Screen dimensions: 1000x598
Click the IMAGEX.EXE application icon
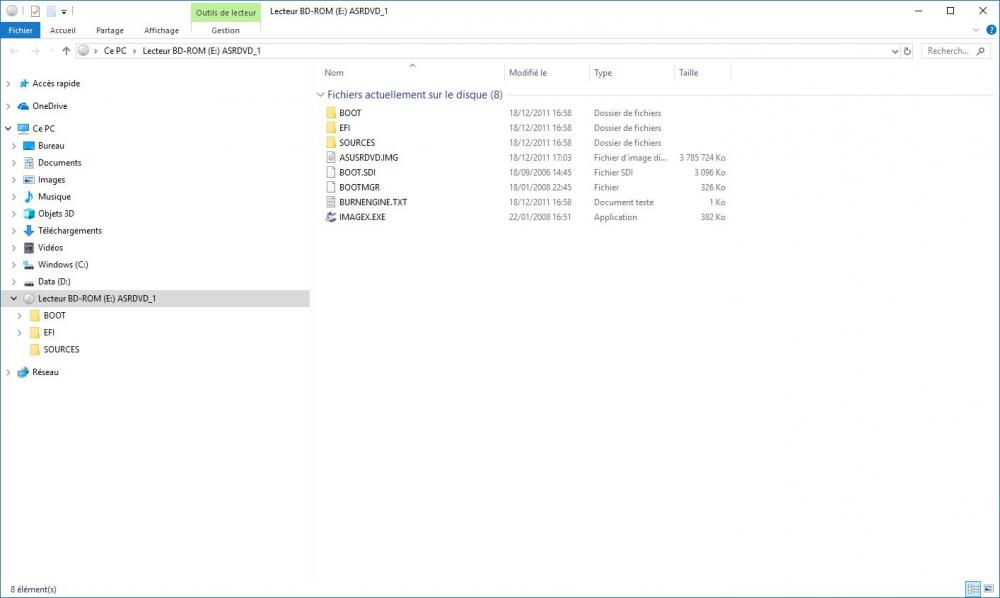(x=332, y=217)
